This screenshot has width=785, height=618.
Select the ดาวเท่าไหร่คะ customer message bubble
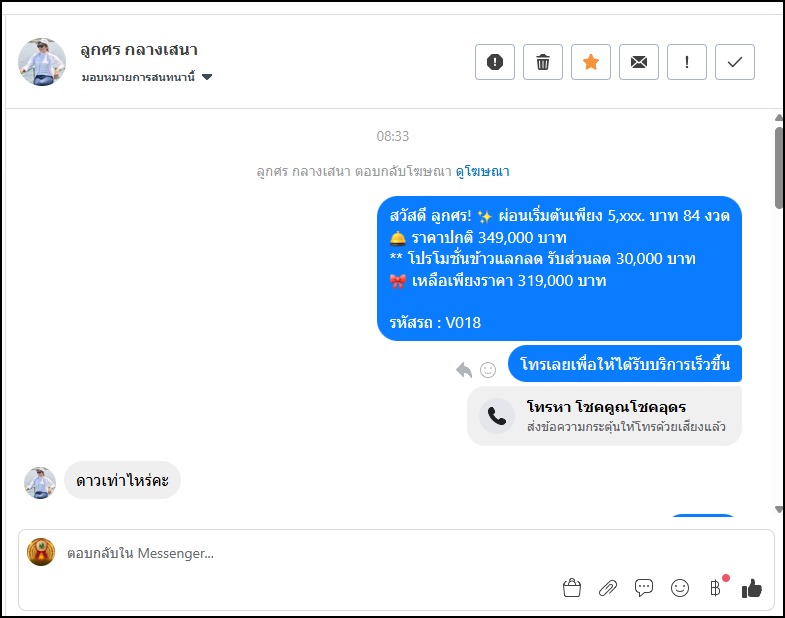tap(123, 480)
